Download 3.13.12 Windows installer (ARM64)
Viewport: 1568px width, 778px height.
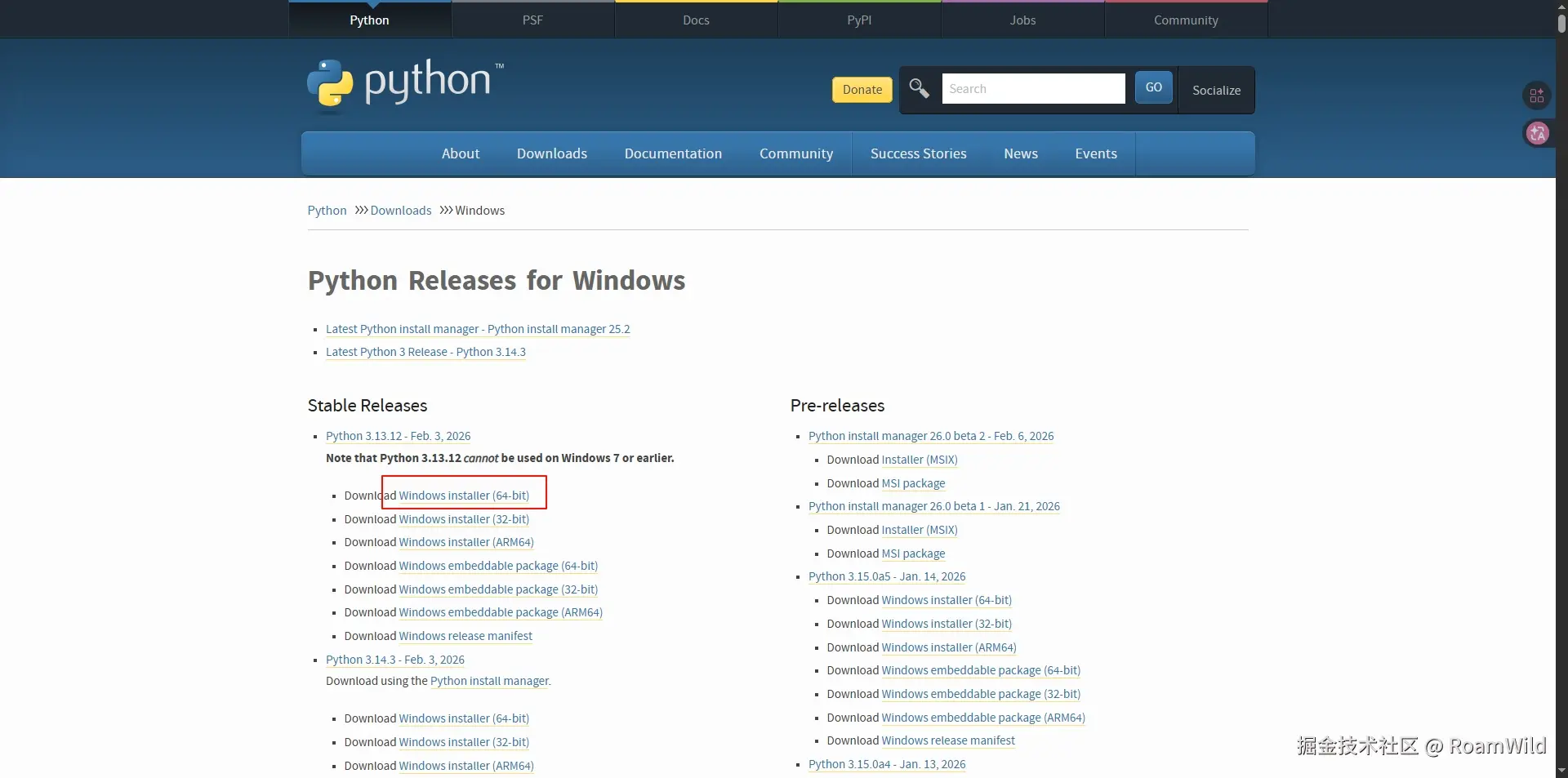pos(466,542)
